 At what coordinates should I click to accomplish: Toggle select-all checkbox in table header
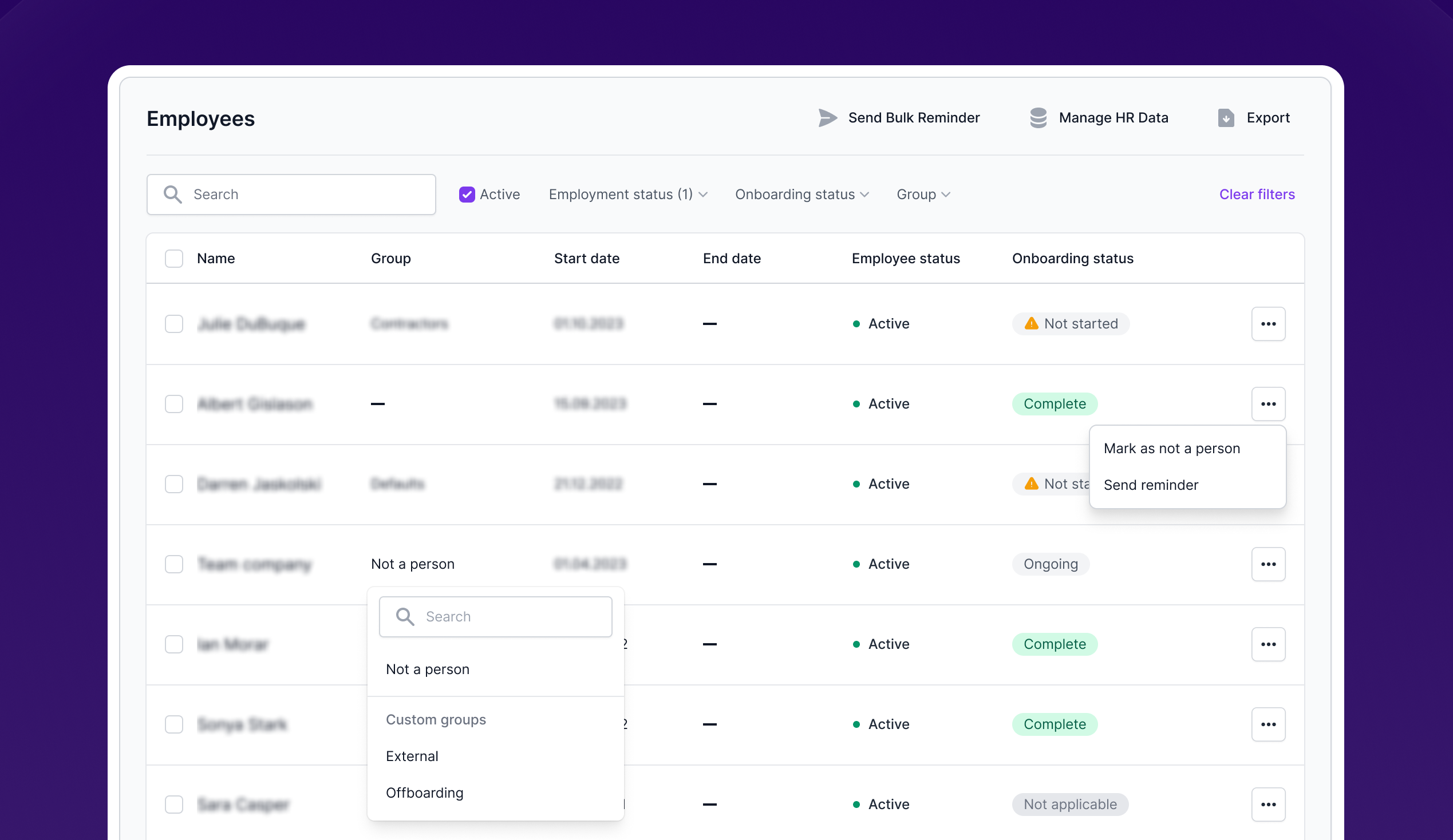[x=173, y=259]
